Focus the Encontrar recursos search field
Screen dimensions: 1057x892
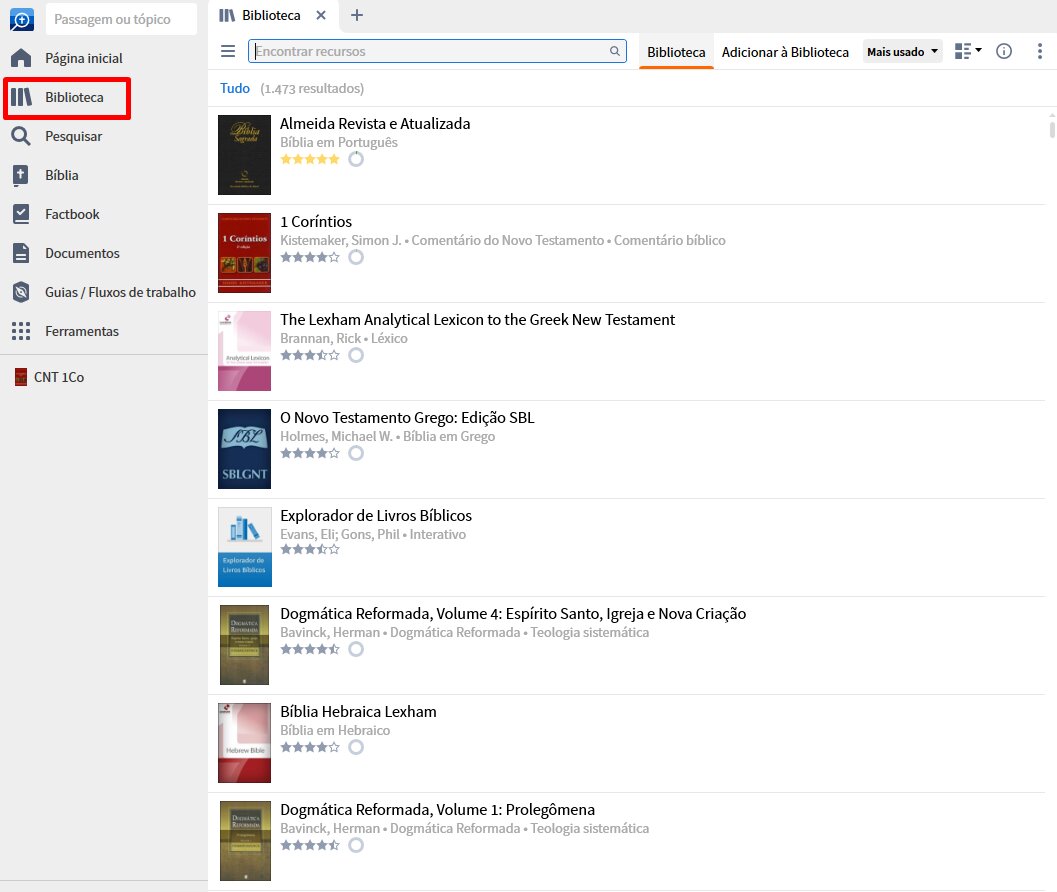[x=437, y=51]
